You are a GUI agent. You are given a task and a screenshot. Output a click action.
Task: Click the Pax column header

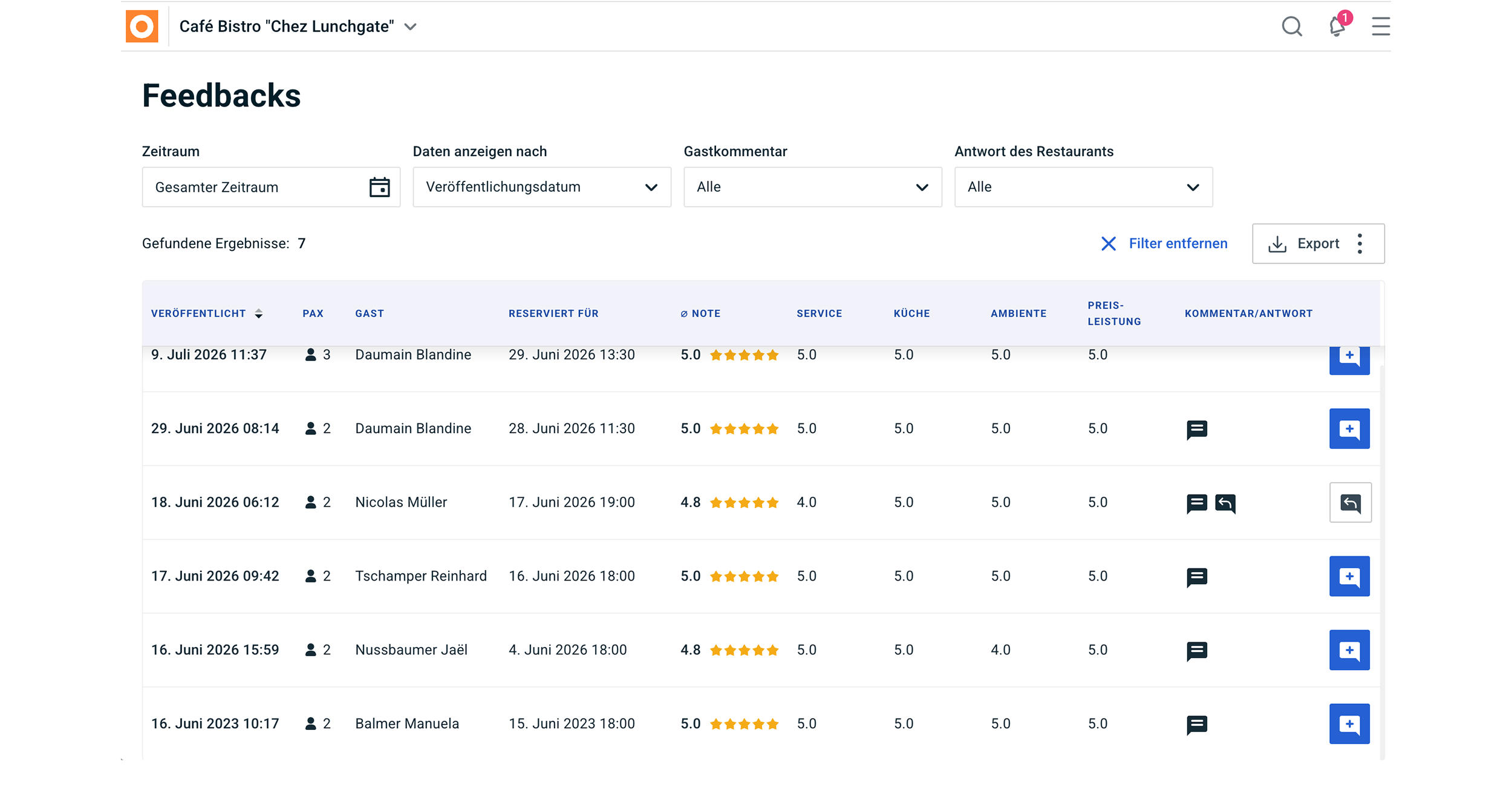[313, 313]
